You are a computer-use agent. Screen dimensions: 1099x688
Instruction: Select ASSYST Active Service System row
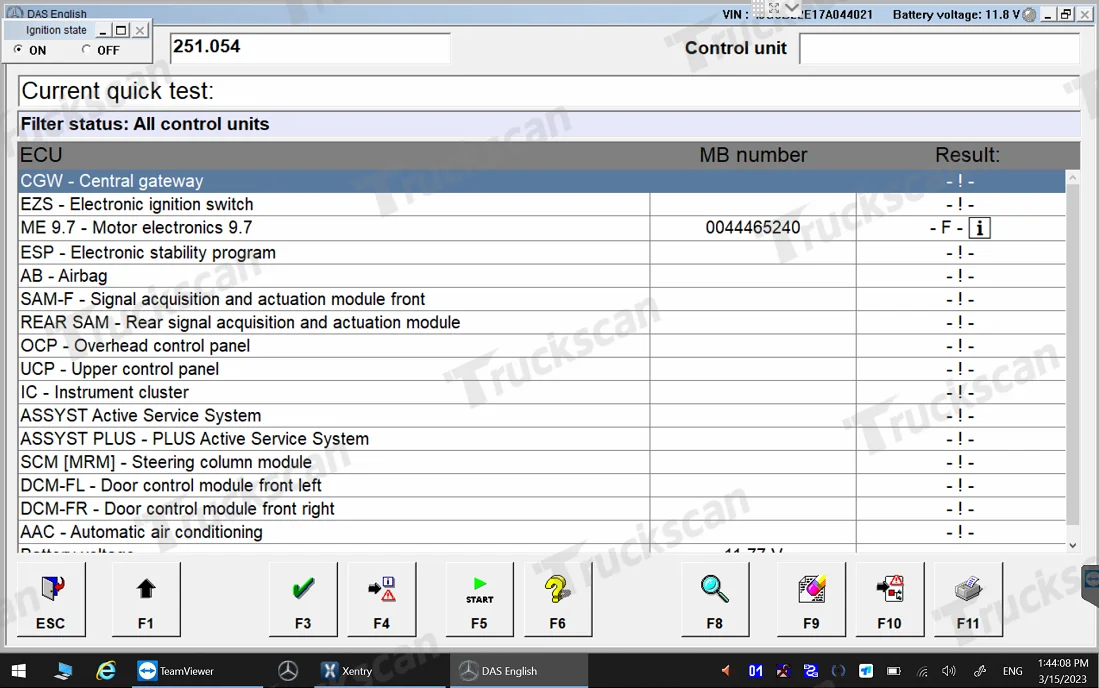tap(541, 415)
